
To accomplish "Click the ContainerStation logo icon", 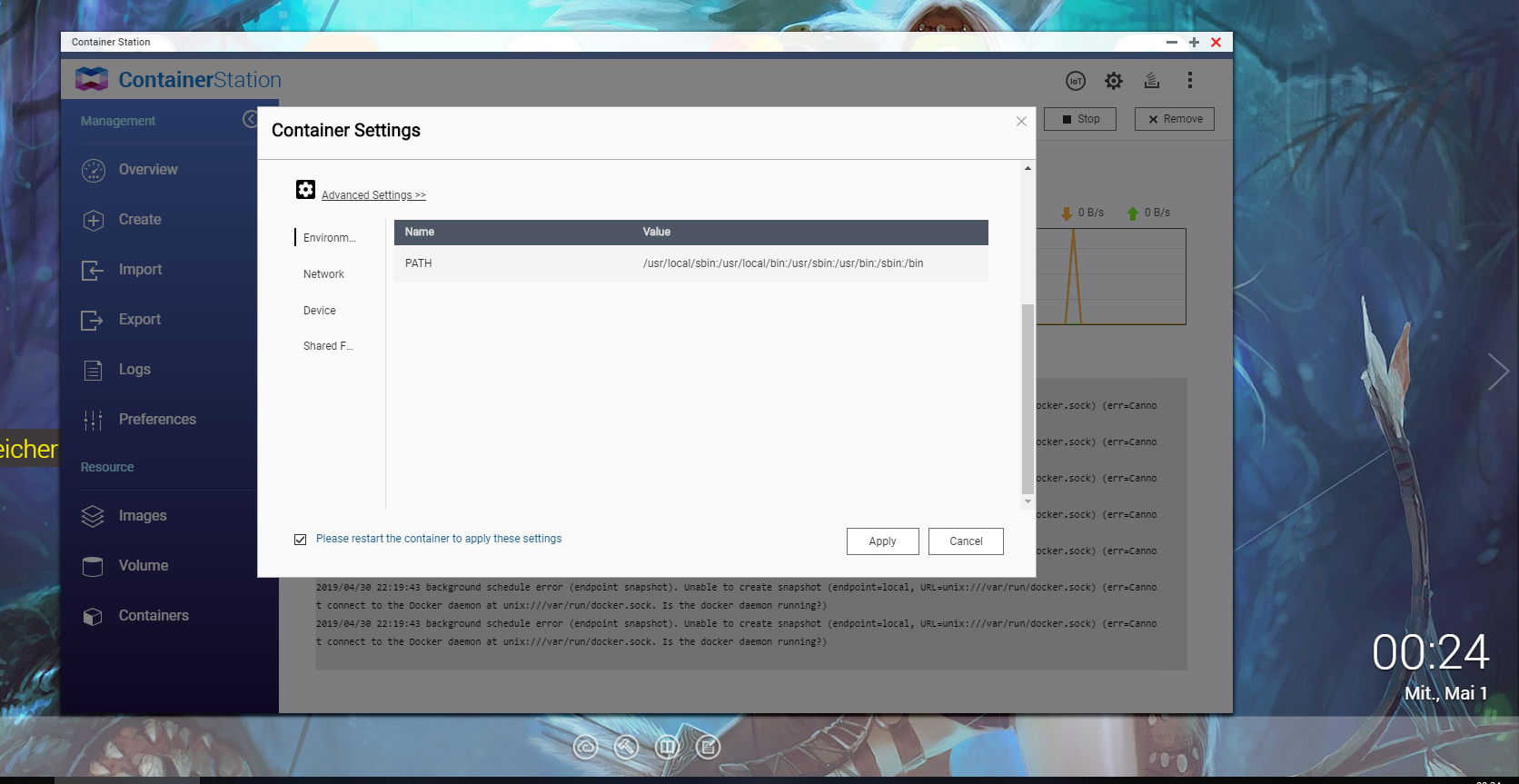I will pos(92,79).
